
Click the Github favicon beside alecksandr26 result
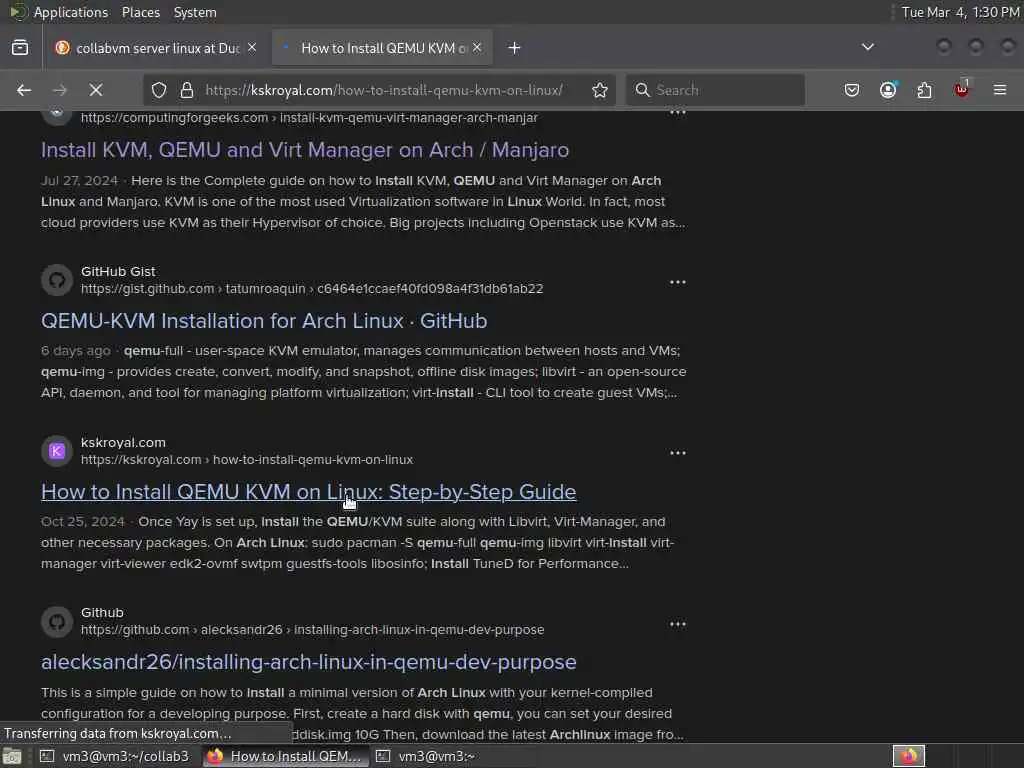57,622
